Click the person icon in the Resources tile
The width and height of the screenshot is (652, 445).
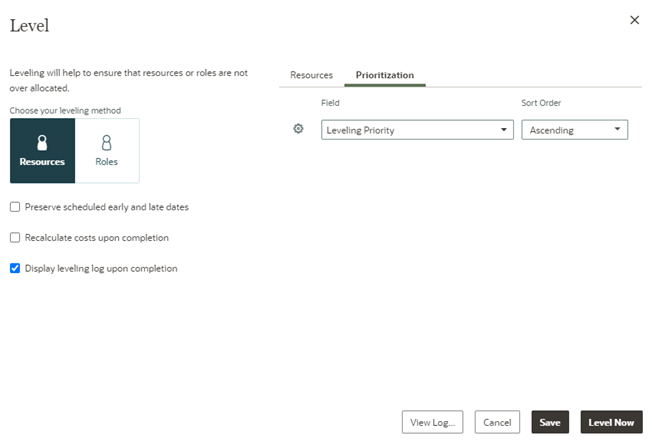tap(42, 143)
